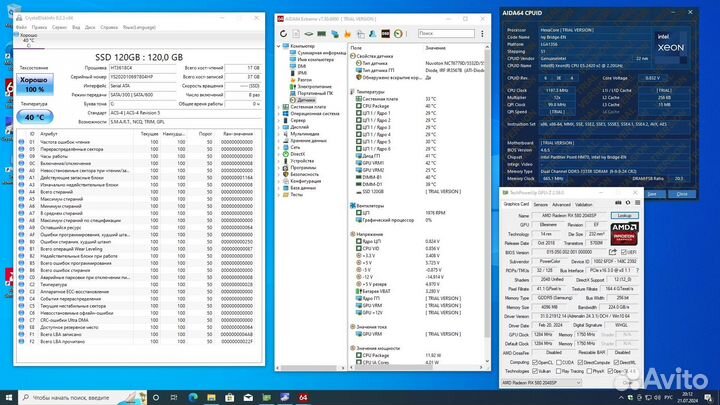Click the AIDA64 taskbar icon

tap(303, 398)
